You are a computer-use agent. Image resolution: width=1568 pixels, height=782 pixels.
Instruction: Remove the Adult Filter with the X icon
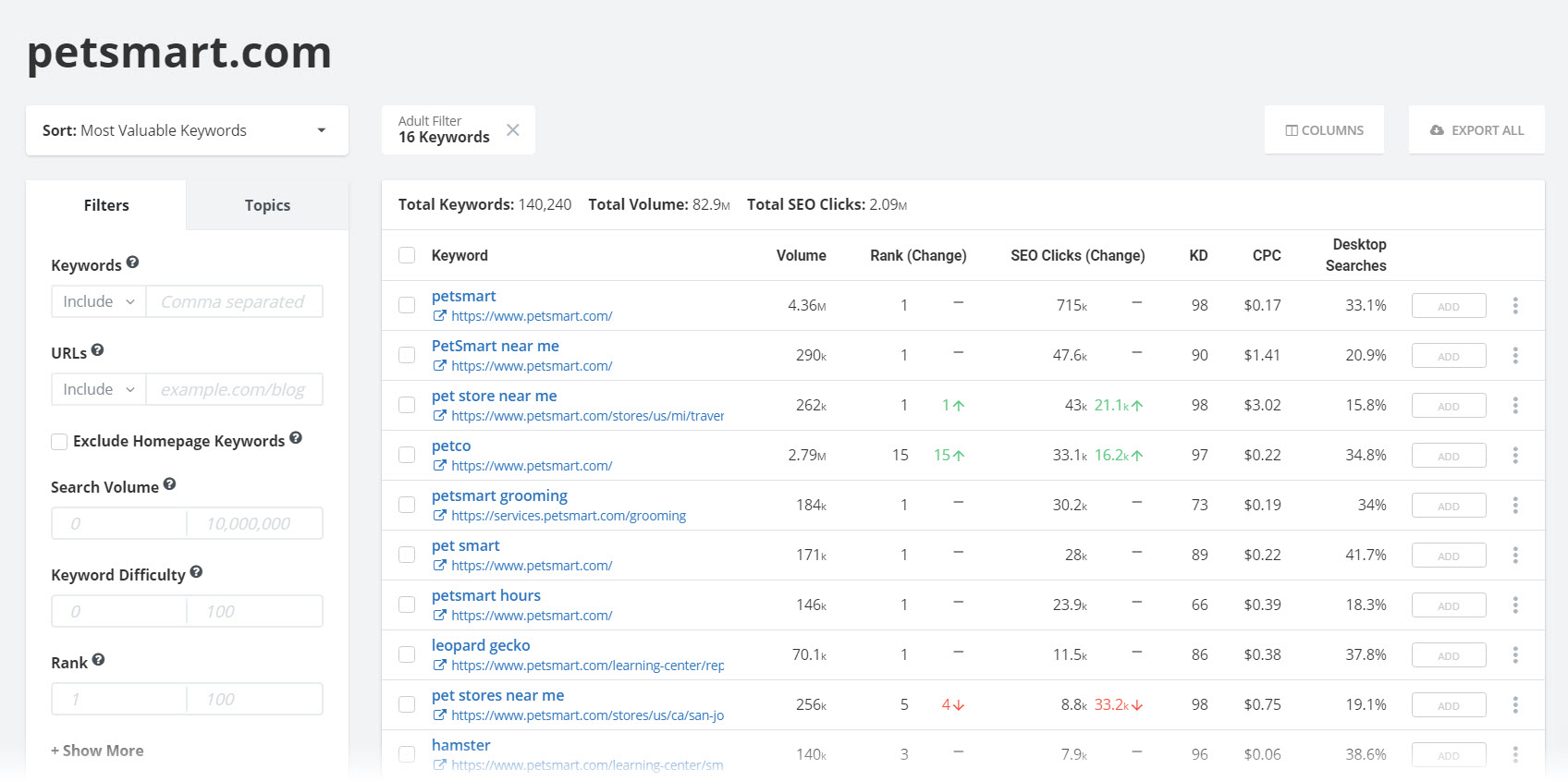pyautogui.click(x=513, y=129)
